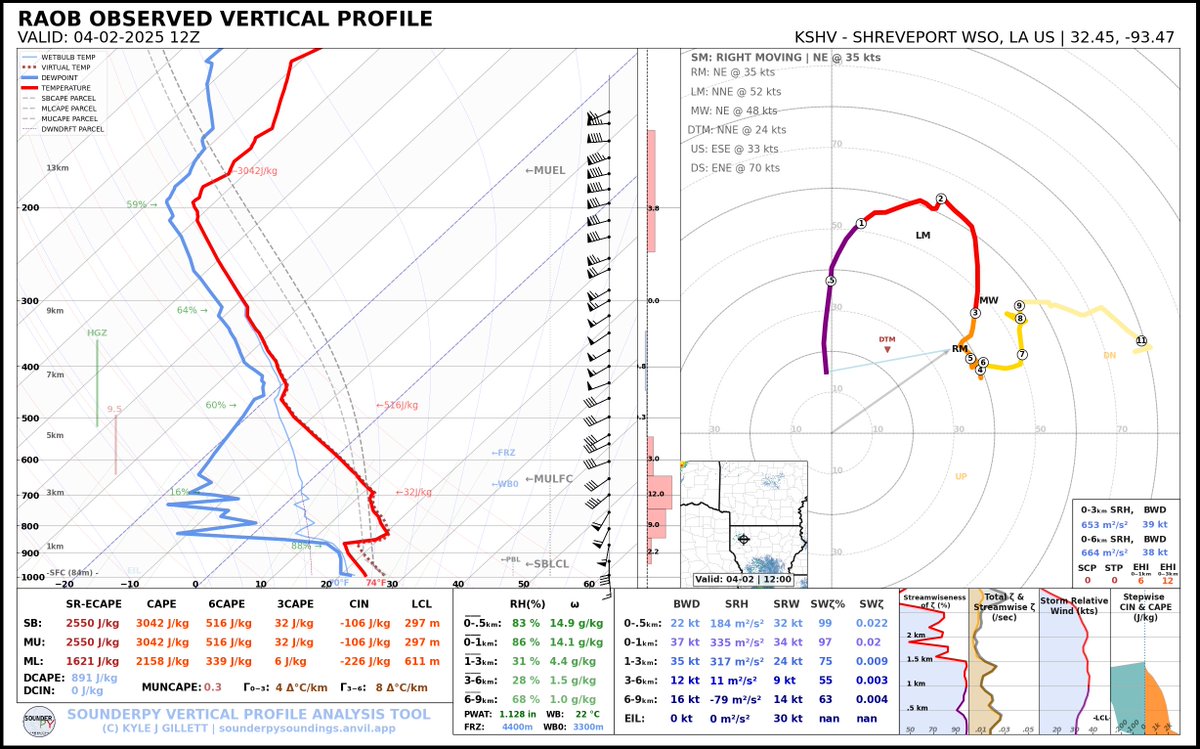Click the HGZ hail growth zone marker
1200x749 pixels.
point(97,333)
